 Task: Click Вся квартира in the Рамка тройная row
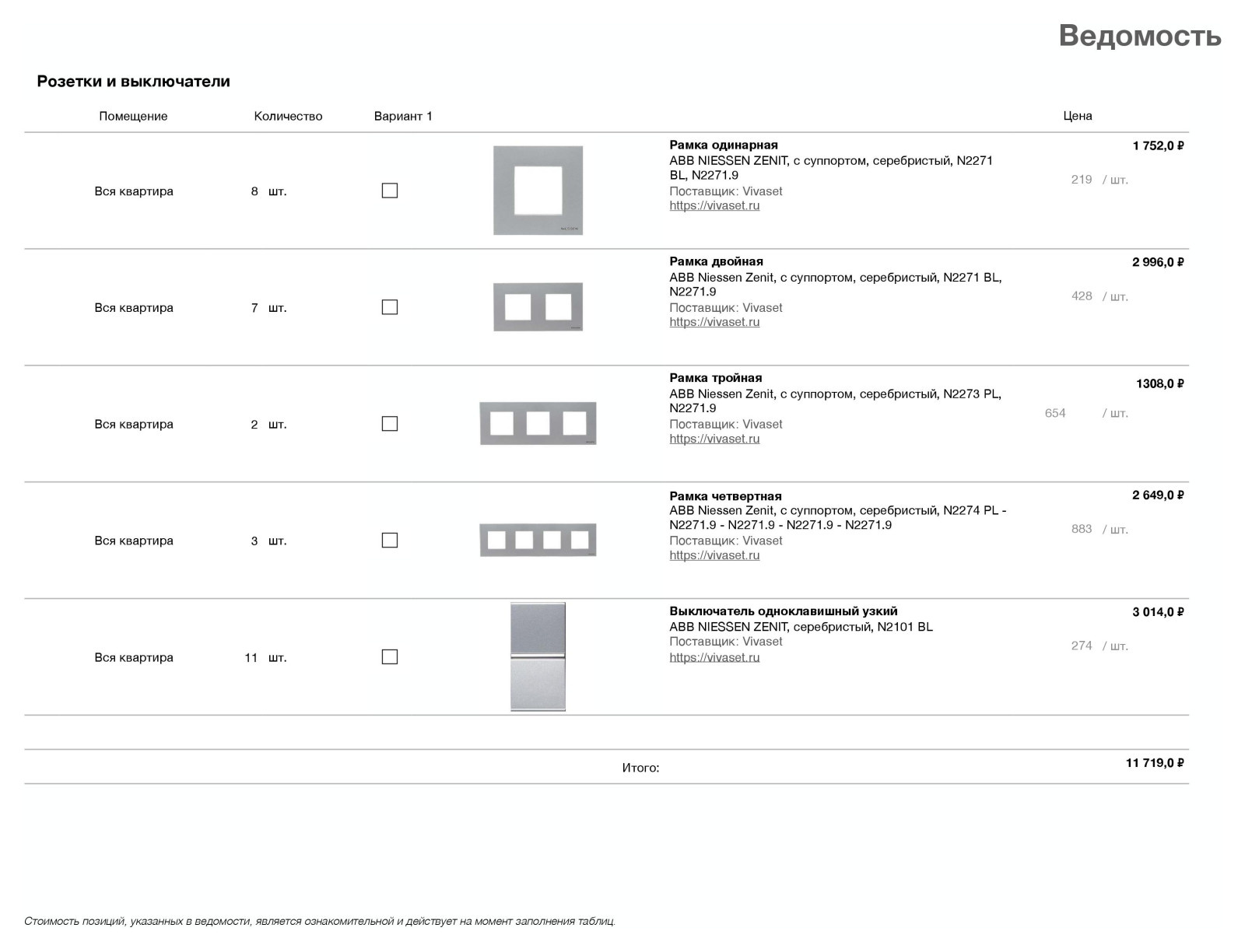tap(134, 425)
